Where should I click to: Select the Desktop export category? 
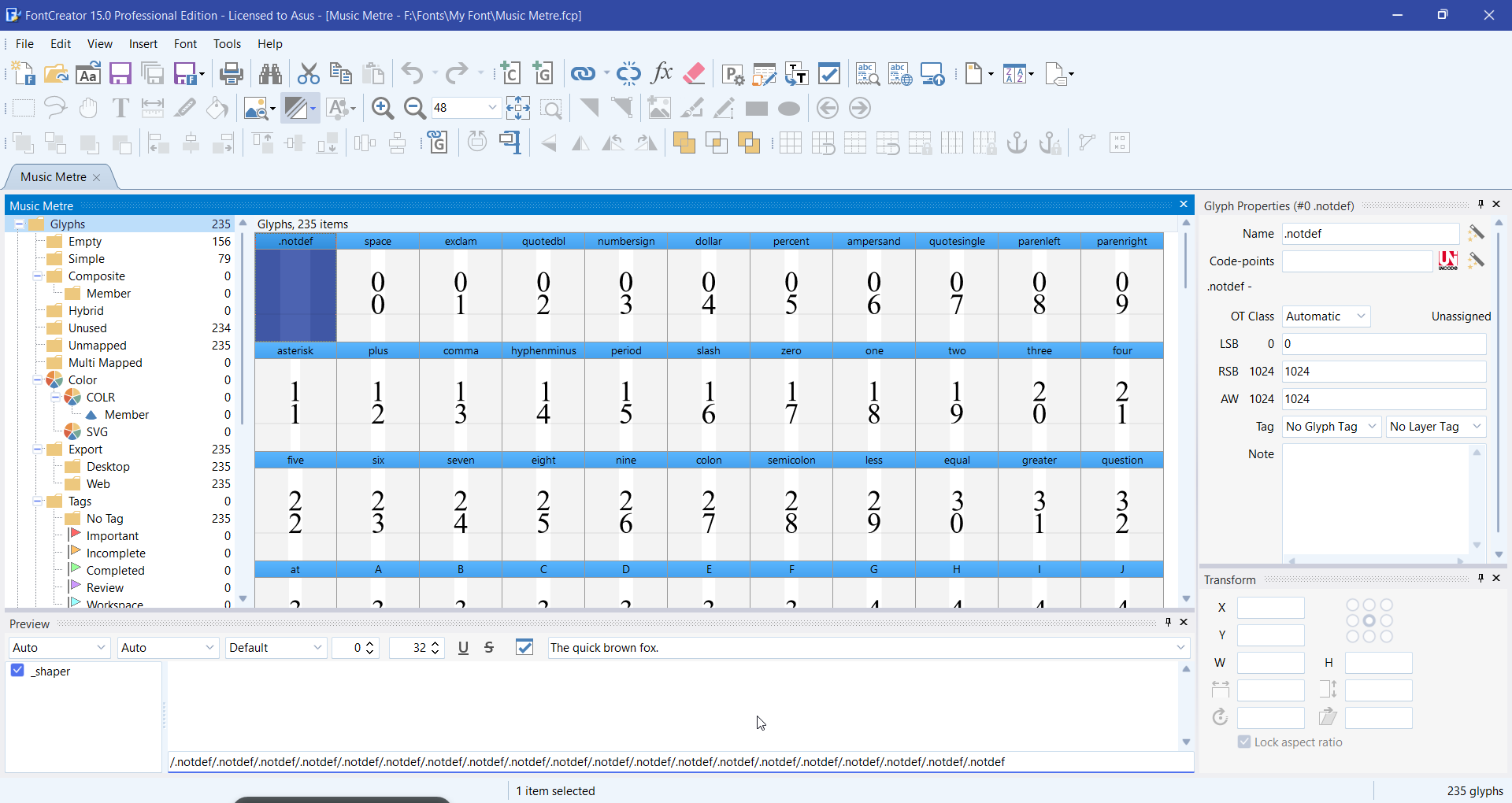108,467
